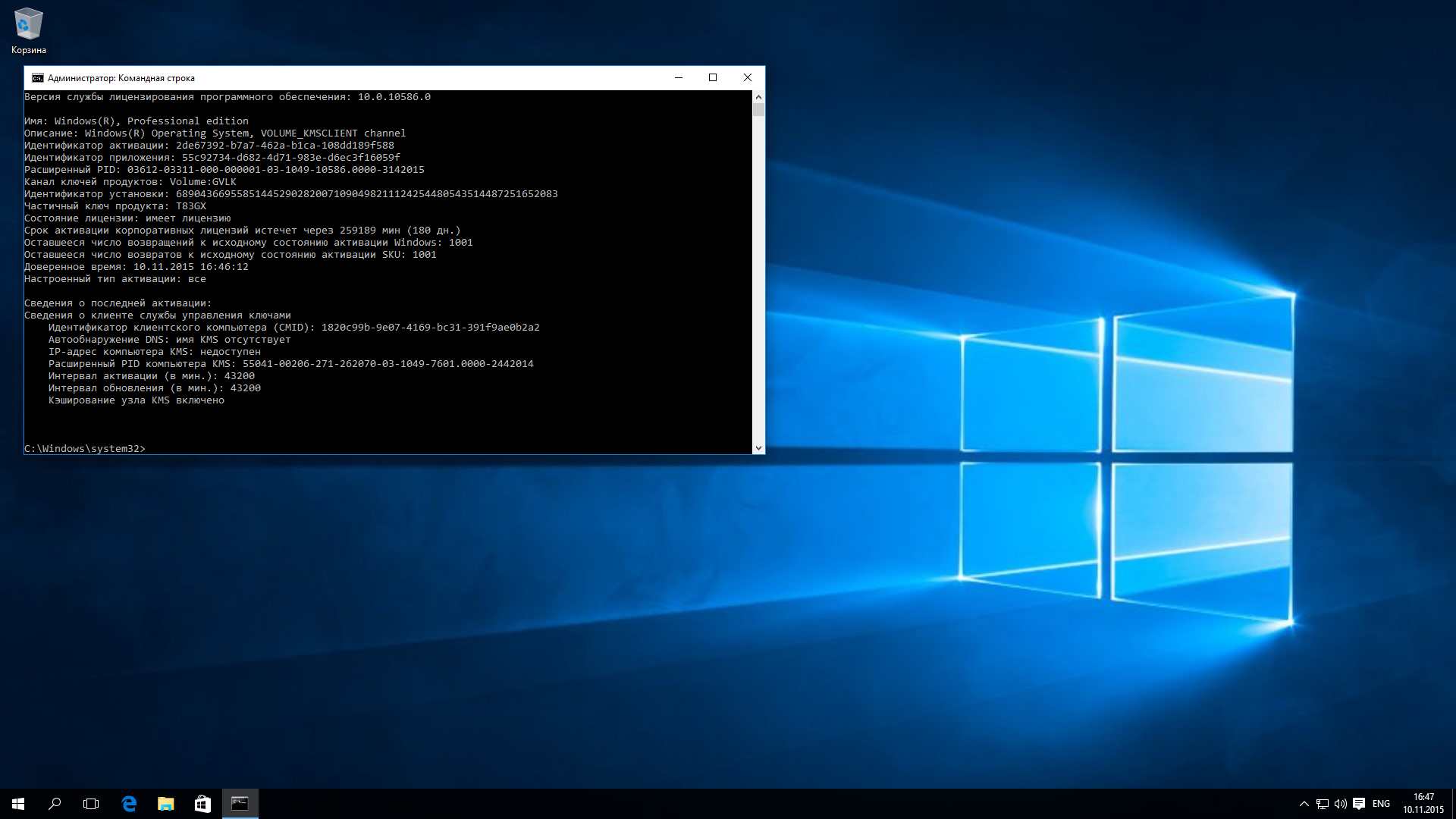Viewport: 1456px width, 819px height.
Task: Click the console scrollbar up arrow
Action: (758, 97)
